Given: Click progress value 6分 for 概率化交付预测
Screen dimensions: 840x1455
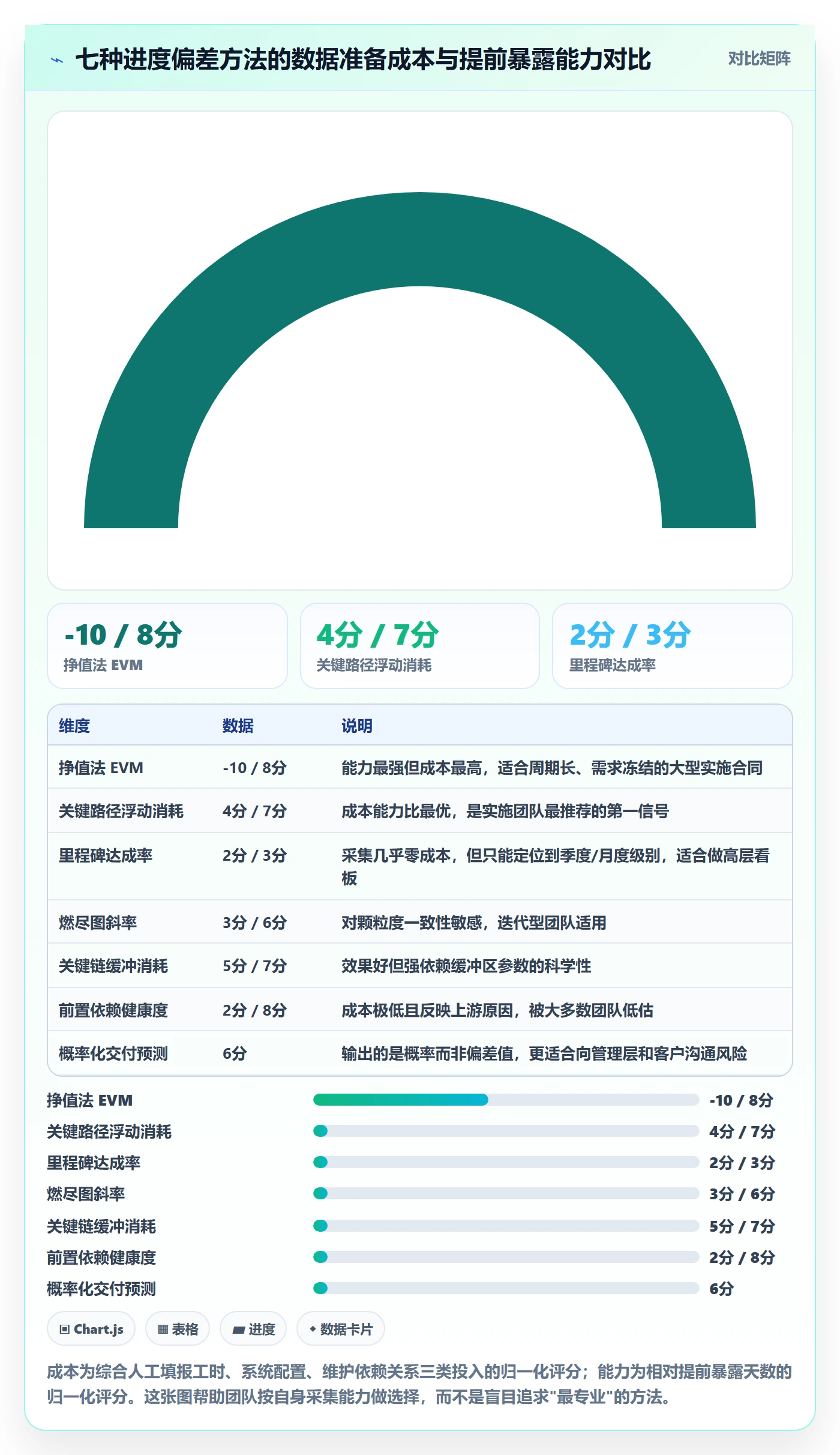Looking at the screenshot, I should pos(721,1289).
